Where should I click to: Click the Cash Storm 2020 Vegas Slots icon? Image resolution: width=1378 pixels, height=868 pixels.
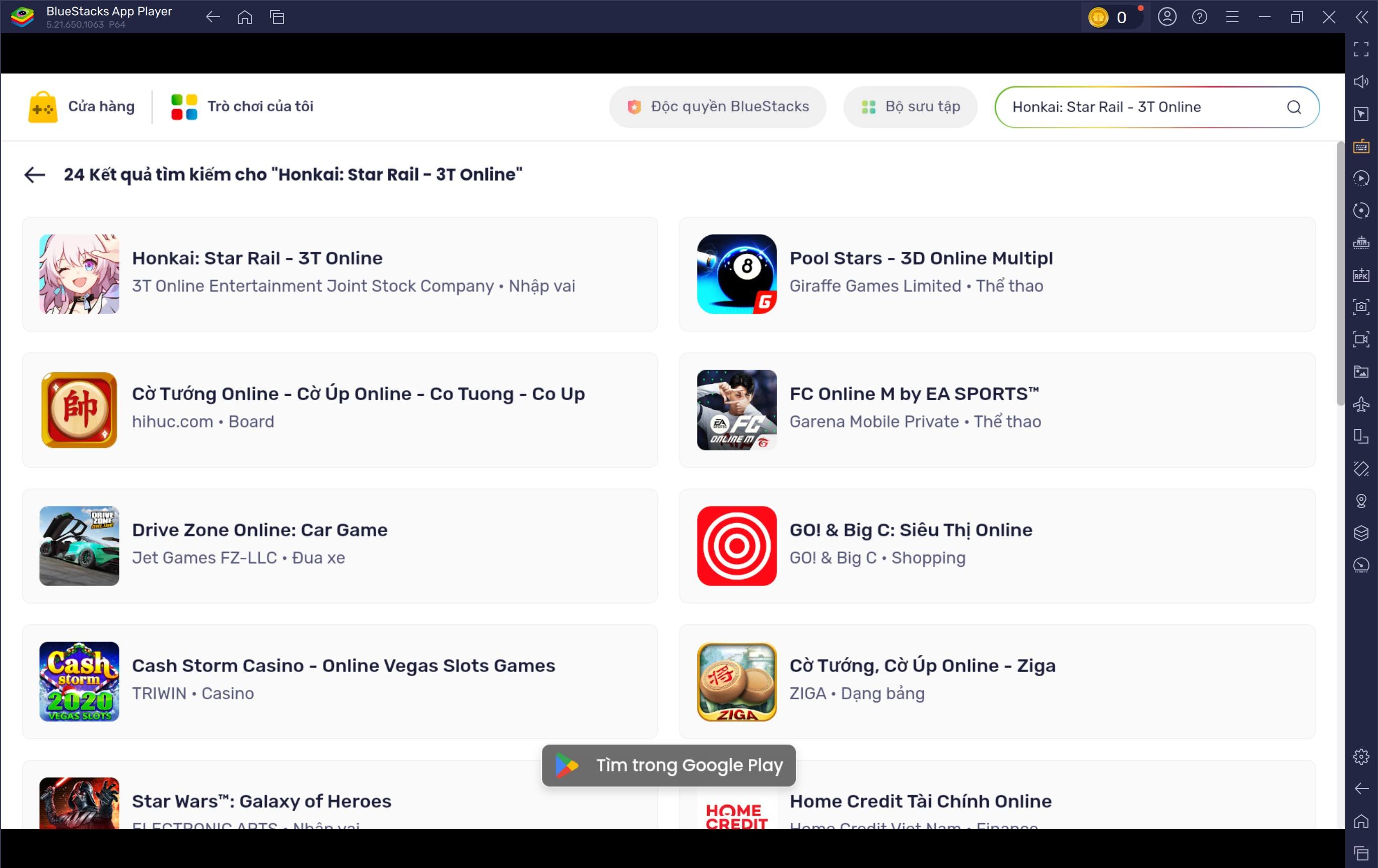(80, 682)
